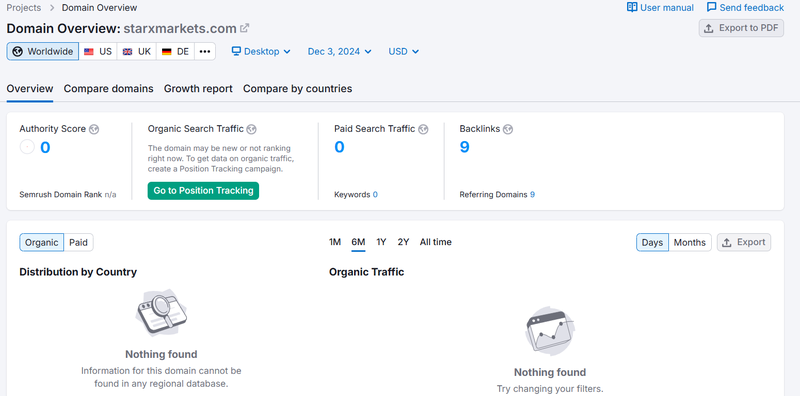This screenshot has height=396, width=800.
Task: Select the 1Y time range
Action: pos(381,242)
